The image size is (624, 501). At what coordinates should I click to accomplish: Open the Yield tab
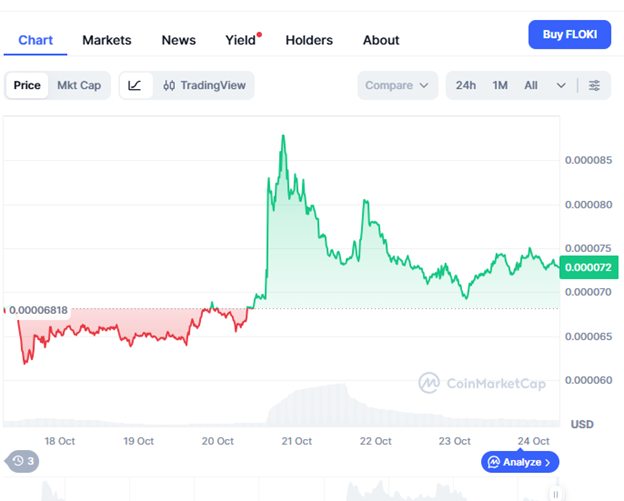240,40
